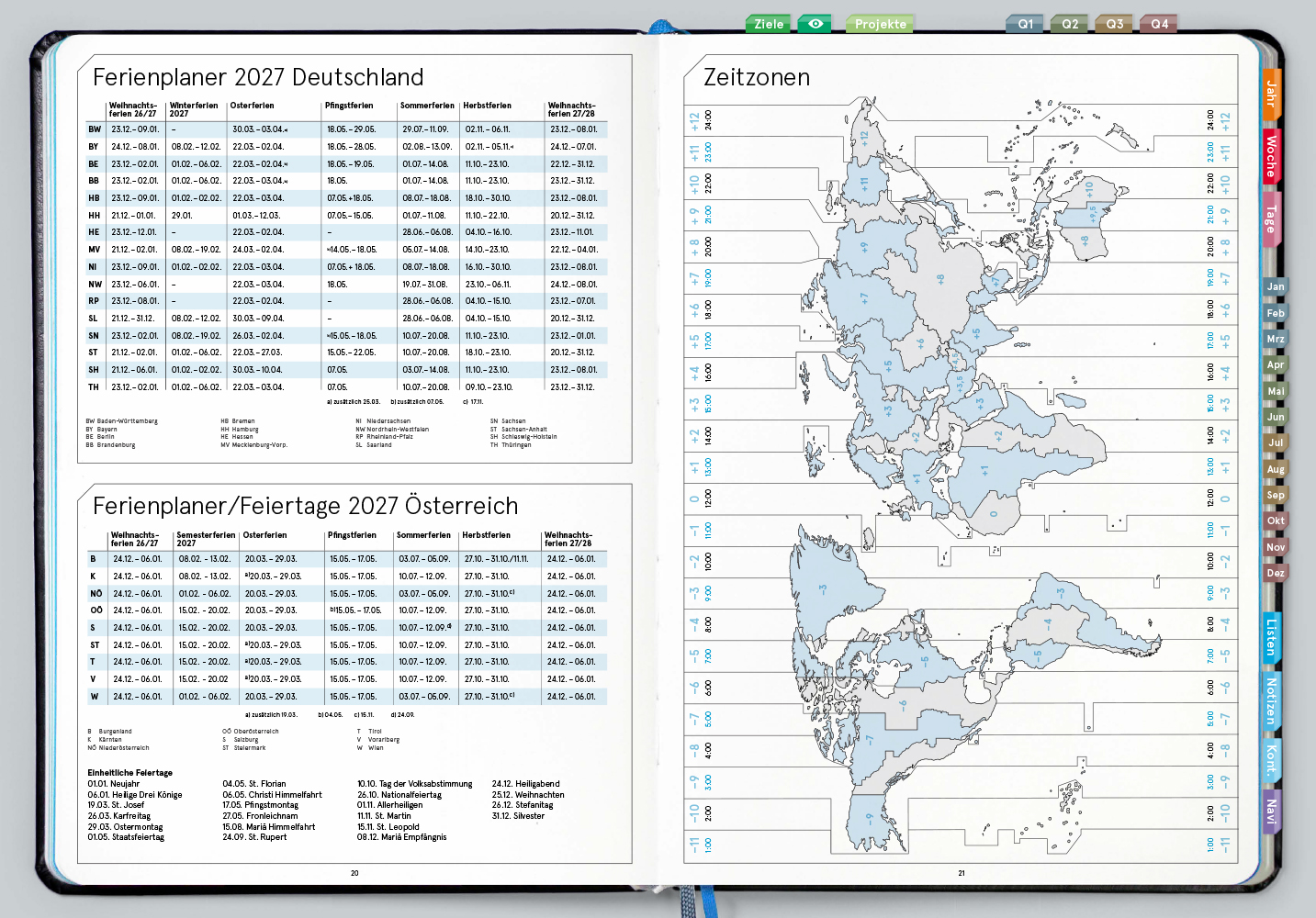Open the Jun month tab

pyautogui.click(x=1276, y=417)
